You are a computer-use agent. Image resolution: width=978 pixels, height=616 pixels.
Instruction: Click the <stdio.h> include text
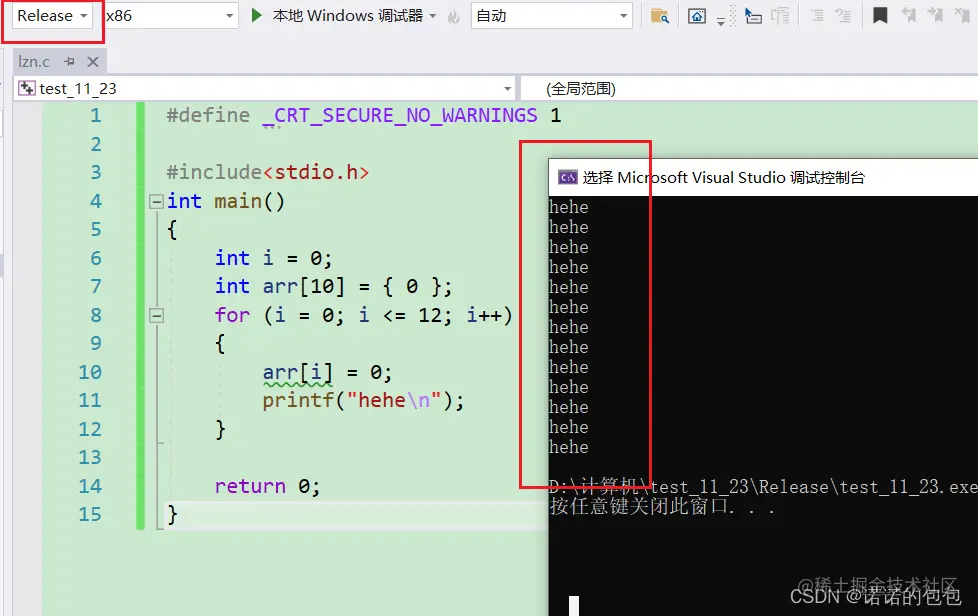[316, 172]
